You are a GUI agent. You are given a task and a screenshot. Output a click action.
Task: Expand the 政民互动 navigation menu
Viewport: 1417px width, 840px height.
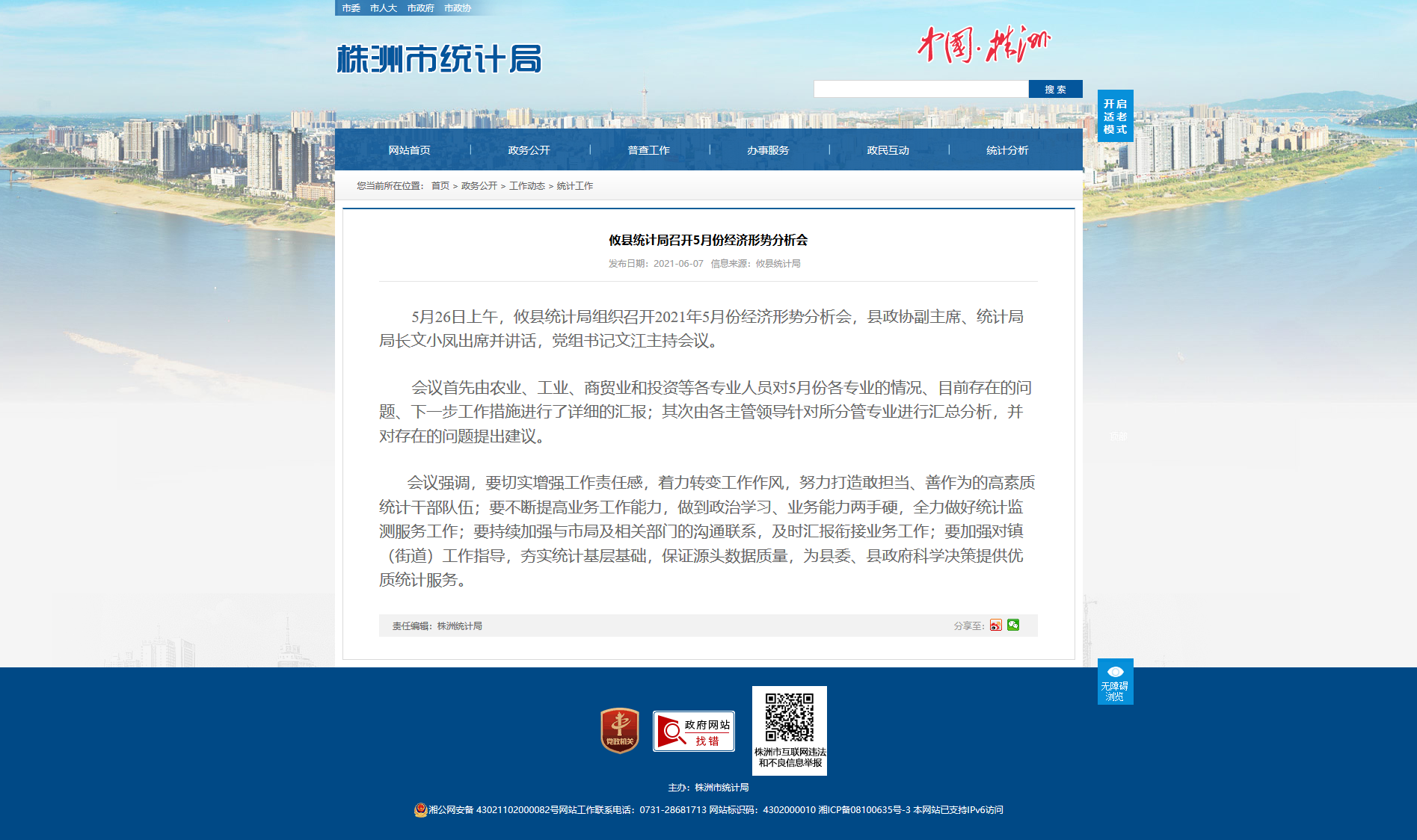(x=888, y=150)
